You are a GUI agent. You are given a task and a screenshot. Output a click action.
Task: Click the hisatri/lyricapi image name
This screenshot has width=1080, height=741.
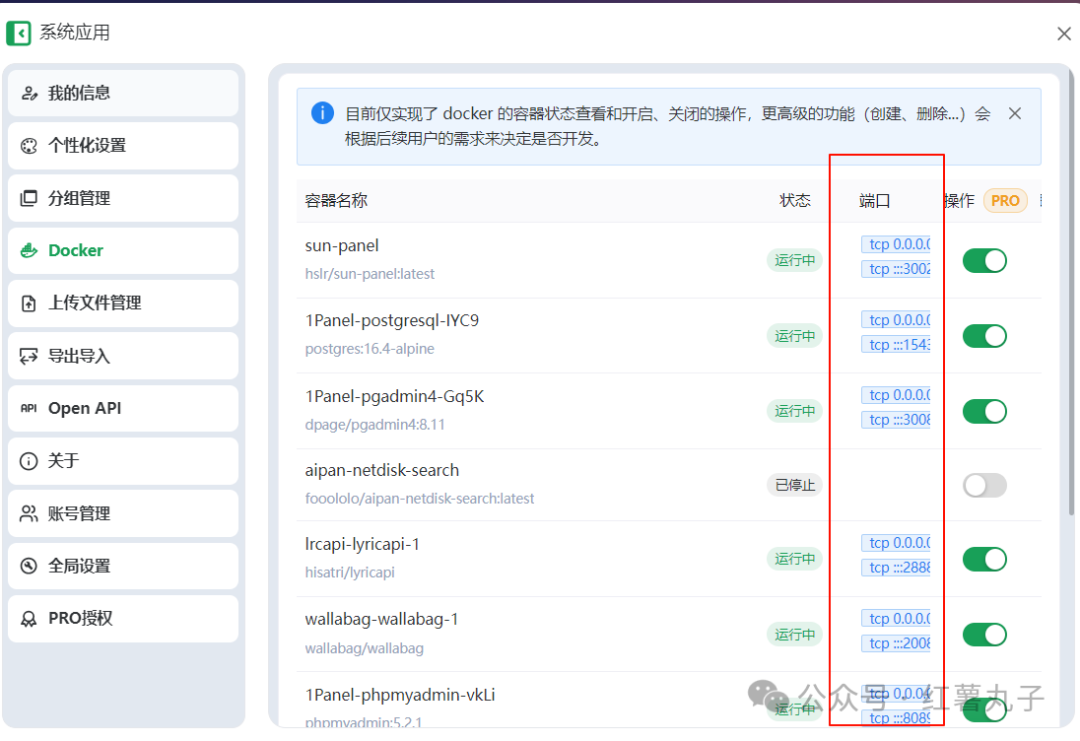(350, 572)
